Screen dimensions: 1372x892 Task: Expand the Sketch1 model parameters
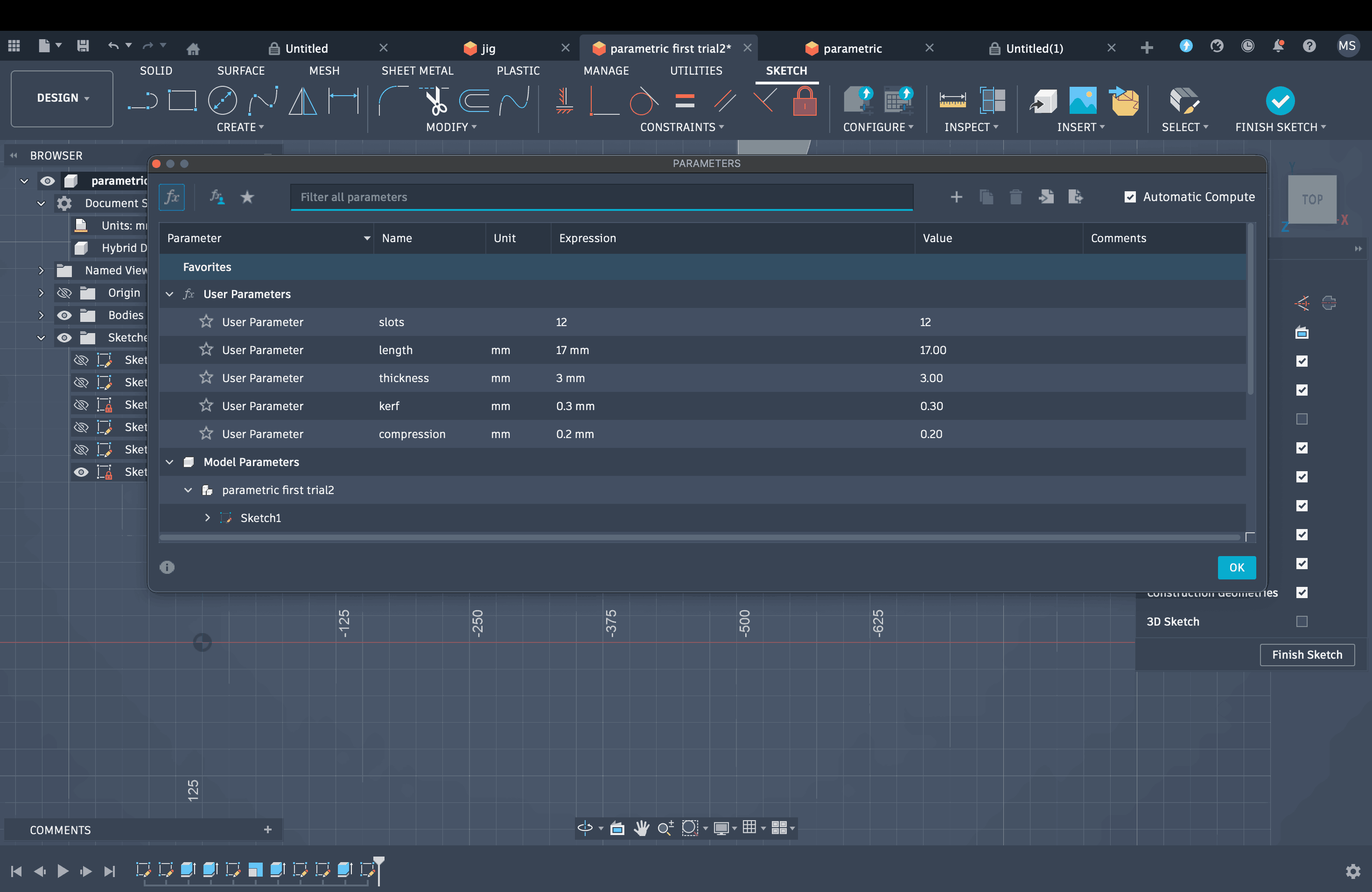208,517
